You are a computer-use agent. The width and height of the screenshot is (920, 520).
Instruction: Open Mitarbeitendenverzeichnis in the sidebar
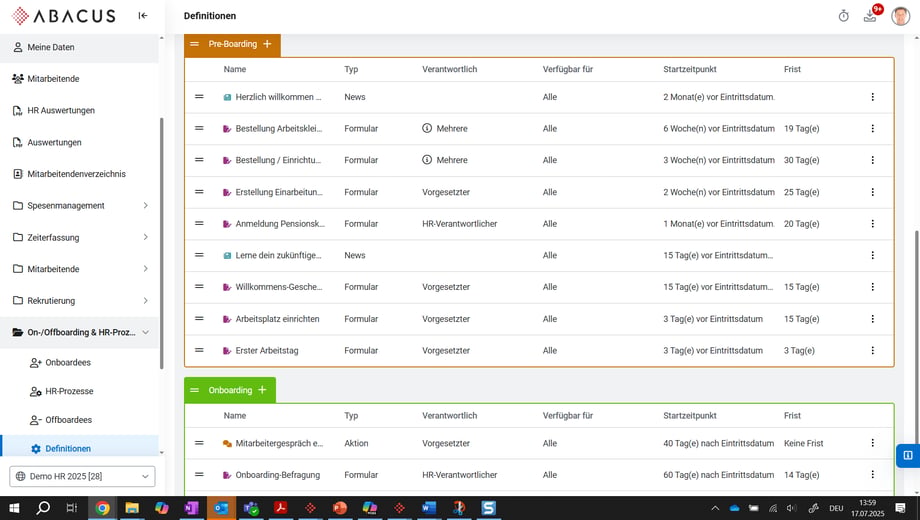tap(79, 174)
